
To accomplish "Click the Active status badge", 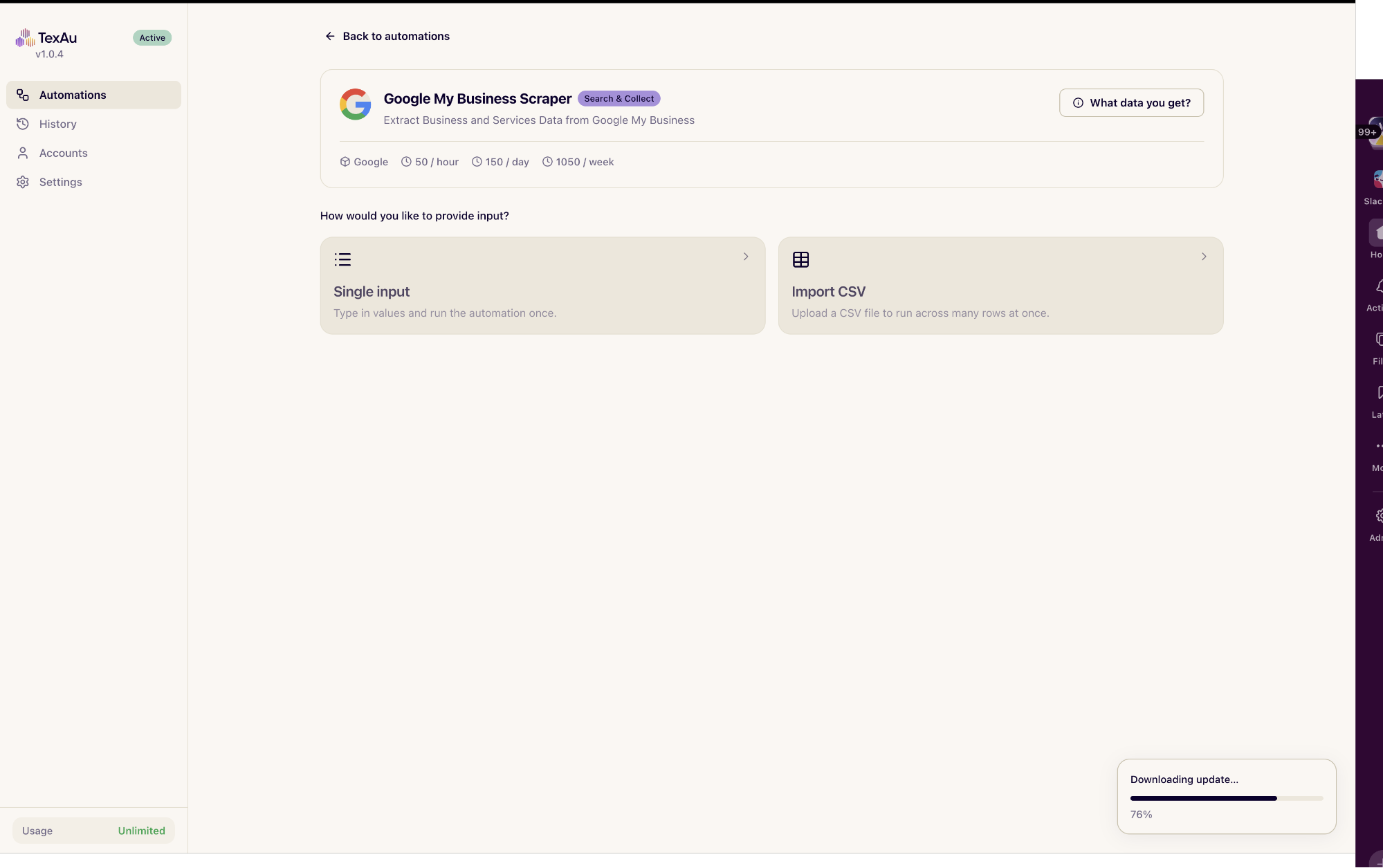I will (x=152, y=38).
